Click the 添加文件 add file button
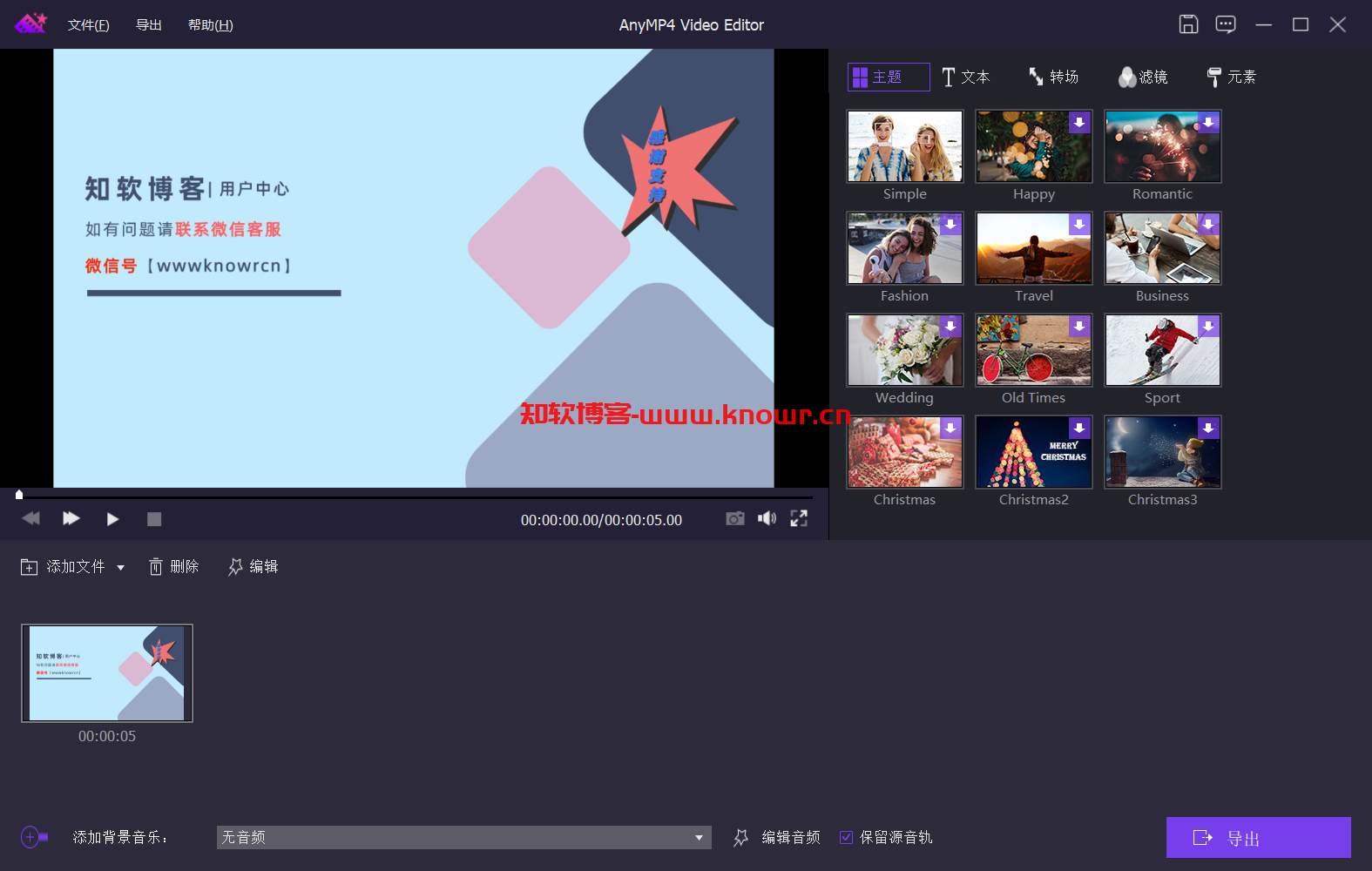1372x871 pixels. pyautogui.click(x=63, y=567)
